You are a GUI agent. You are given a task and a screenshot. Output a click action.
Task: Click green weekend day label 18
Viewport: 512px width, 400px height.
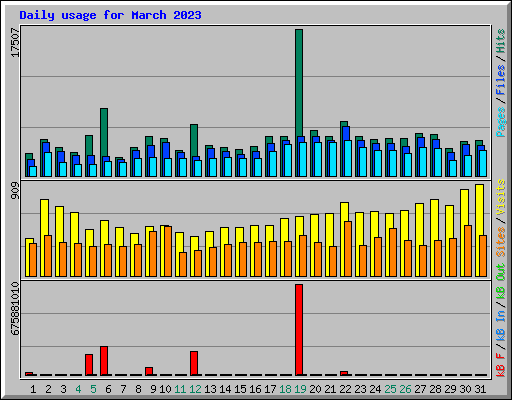pos(285,389)
